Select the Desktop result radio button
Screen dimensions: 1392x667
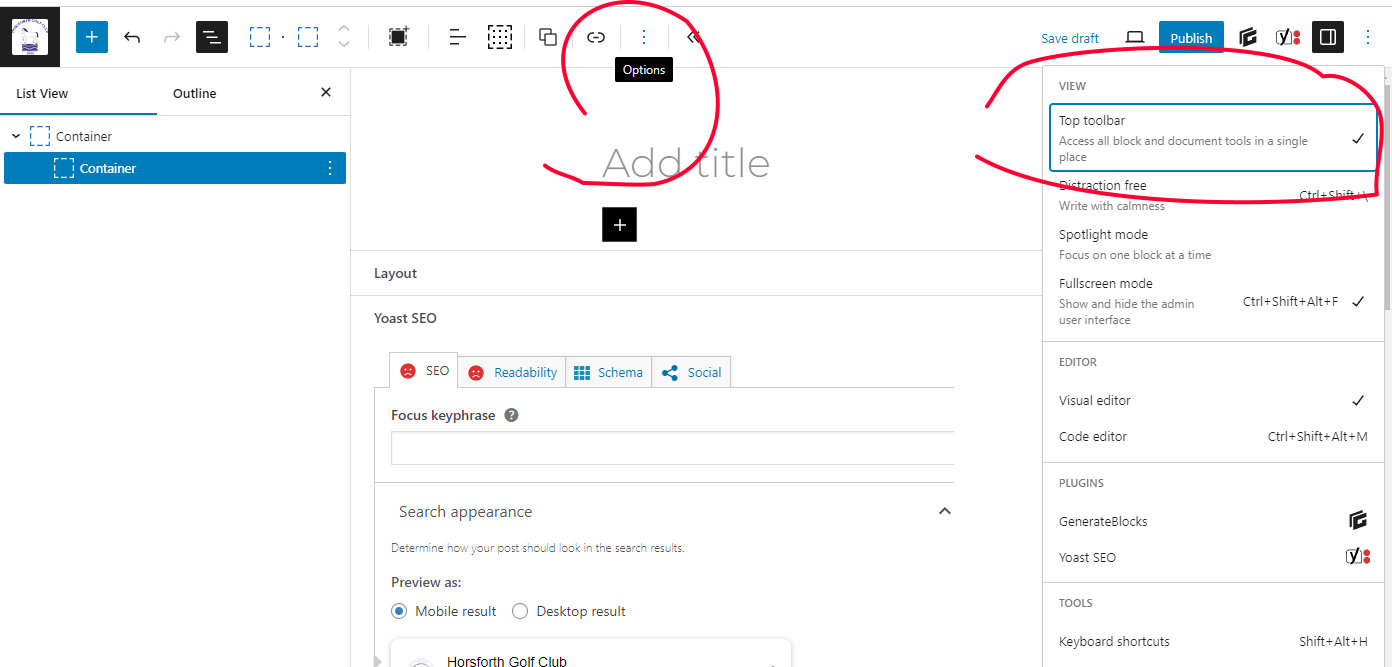coord(520,611)
